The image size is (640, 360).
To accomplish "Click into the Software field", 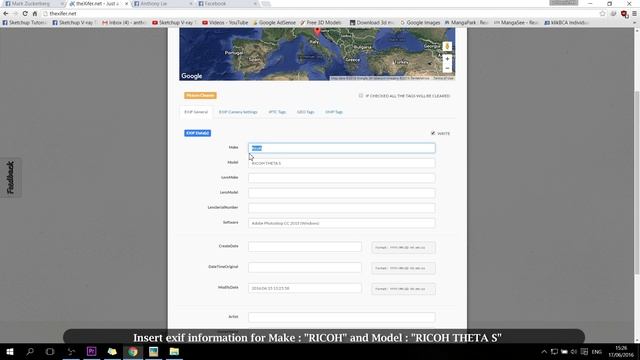I will coord(342,223).
